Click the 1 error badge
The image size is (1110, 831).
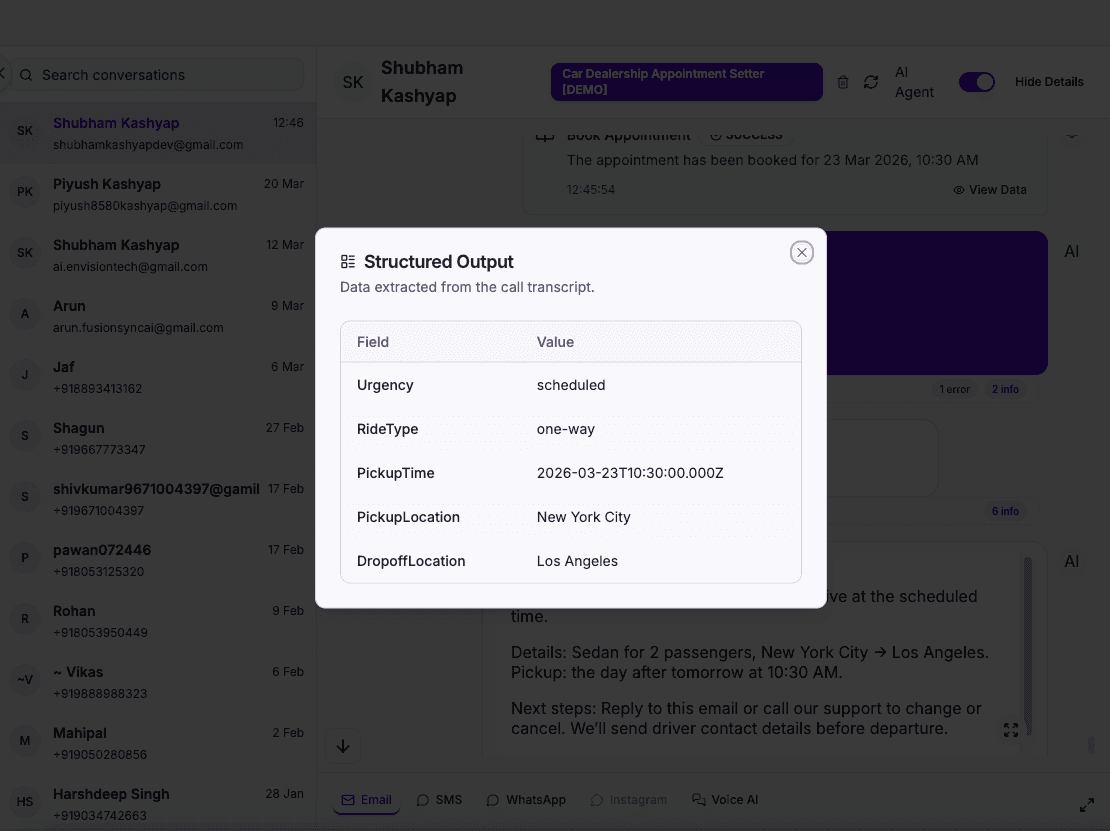pyautogui.click(x=954, y=389)
